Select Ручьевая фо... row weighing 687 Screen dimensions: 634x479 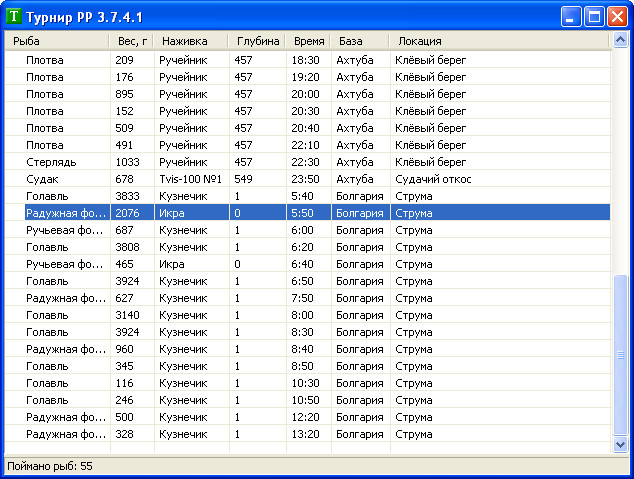308,230
